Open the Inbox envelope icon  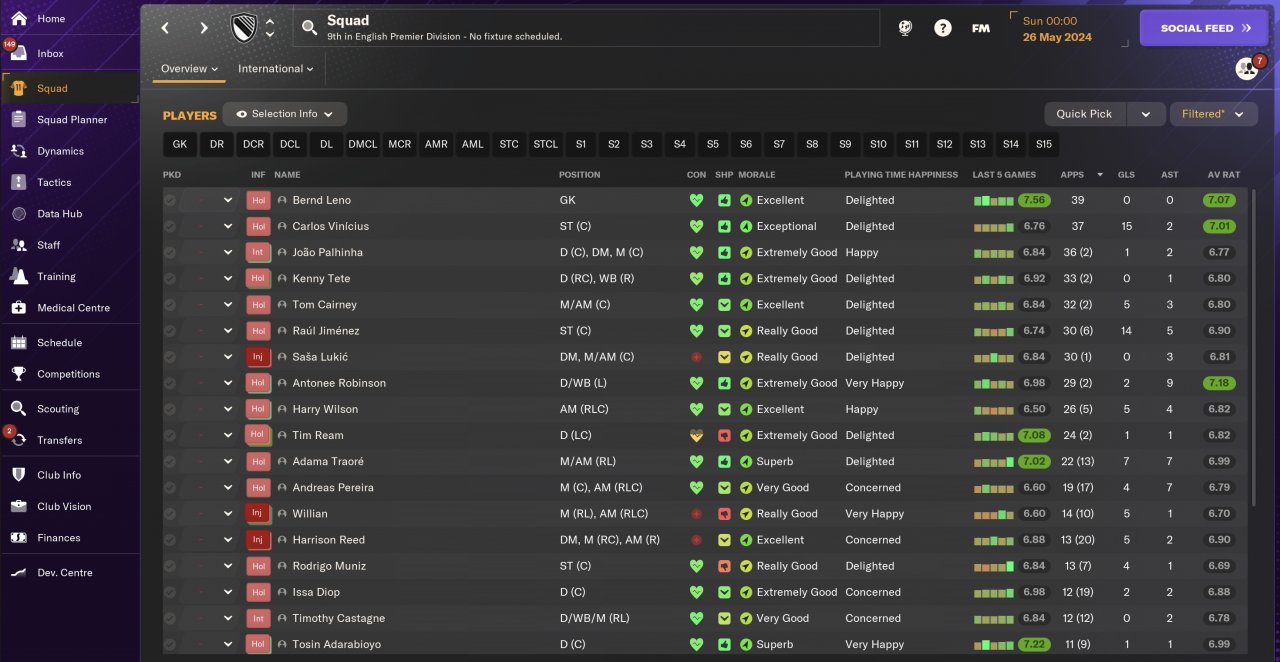point(19,54)
